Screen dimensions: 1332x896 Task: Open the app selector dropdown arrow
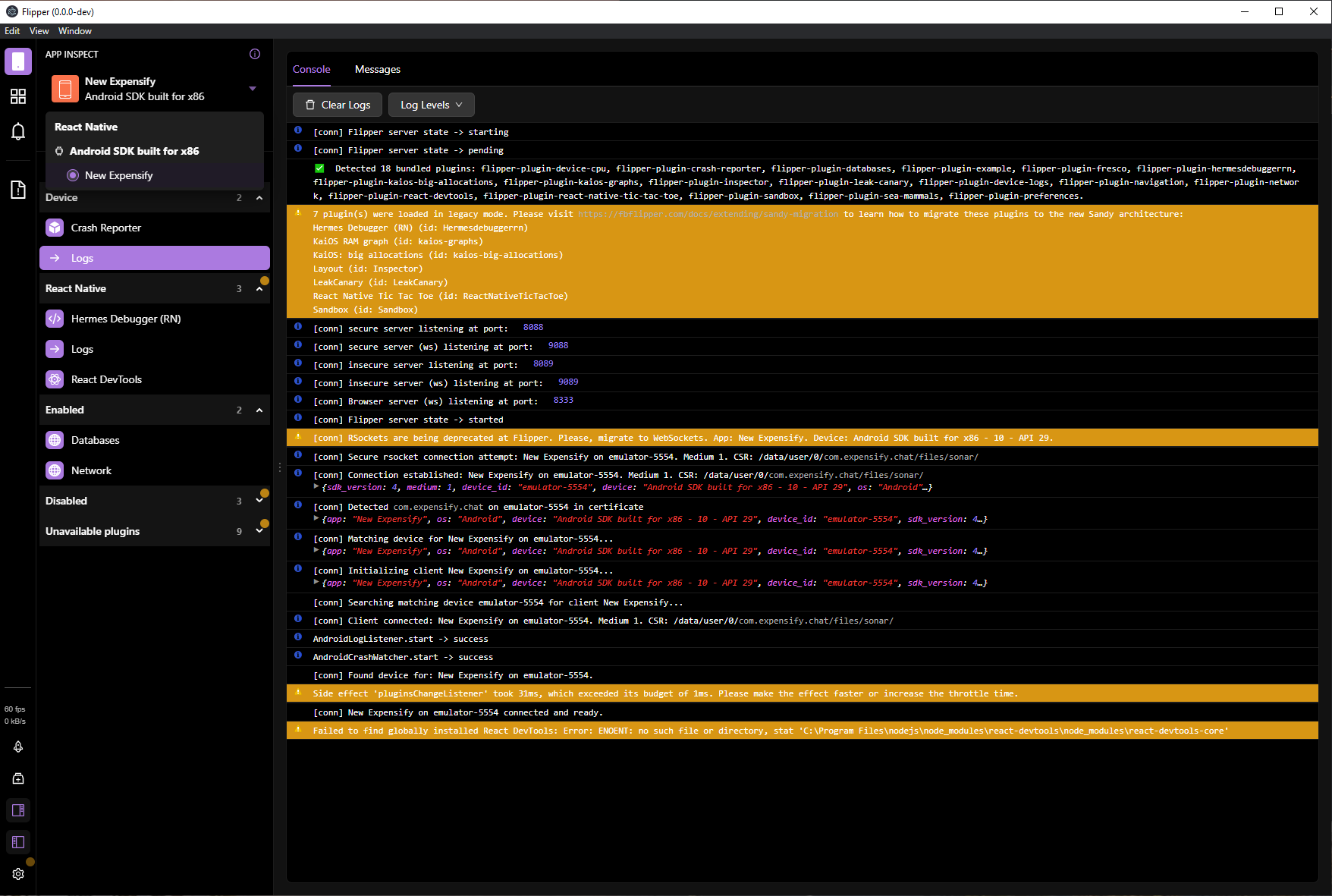(x=253, y=89)
